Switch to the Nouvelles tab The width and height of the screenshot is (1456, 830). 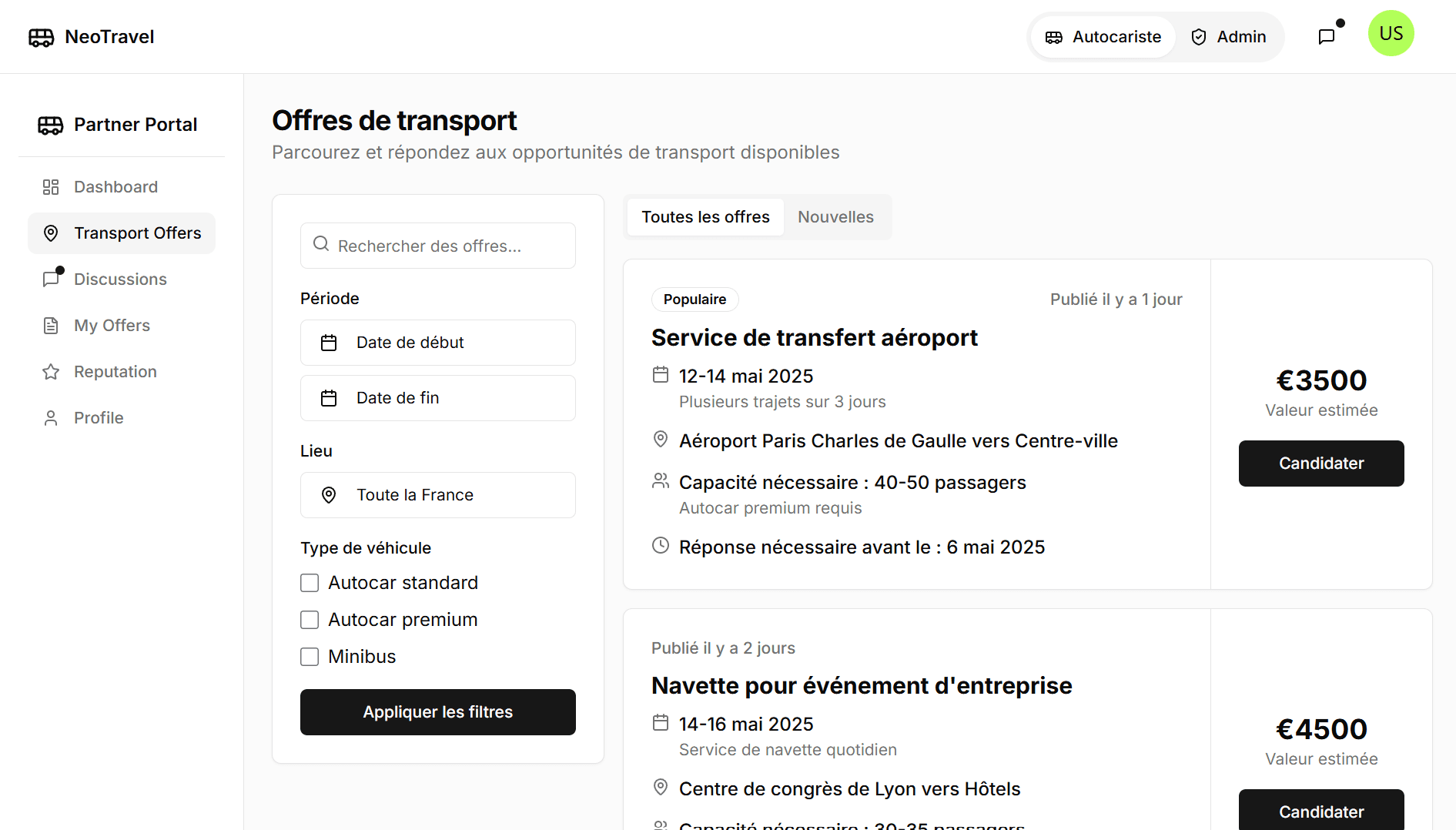click(x=835, y=217)
